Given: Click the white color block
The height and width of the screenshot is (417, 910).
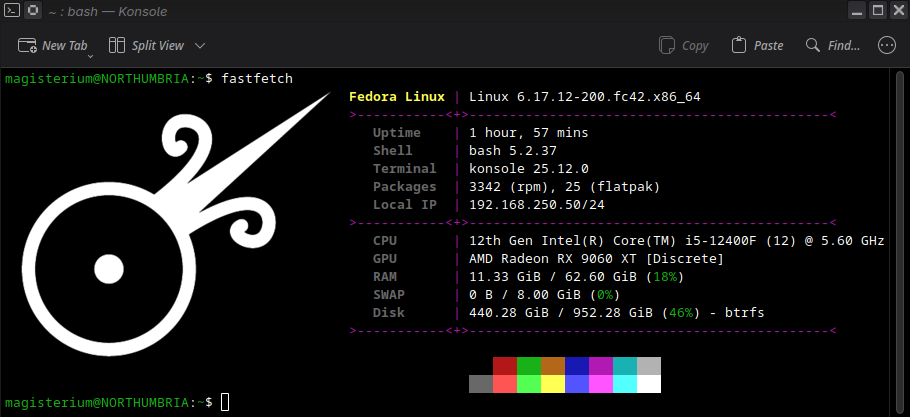Looking at the screenshot, I should (649, 384).
